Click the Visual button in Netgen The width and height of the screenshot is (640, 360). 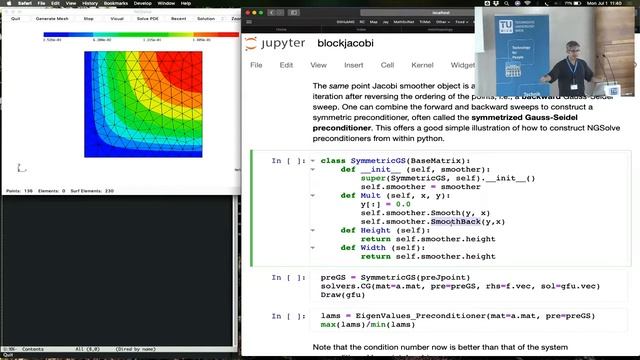pos(117,19)
